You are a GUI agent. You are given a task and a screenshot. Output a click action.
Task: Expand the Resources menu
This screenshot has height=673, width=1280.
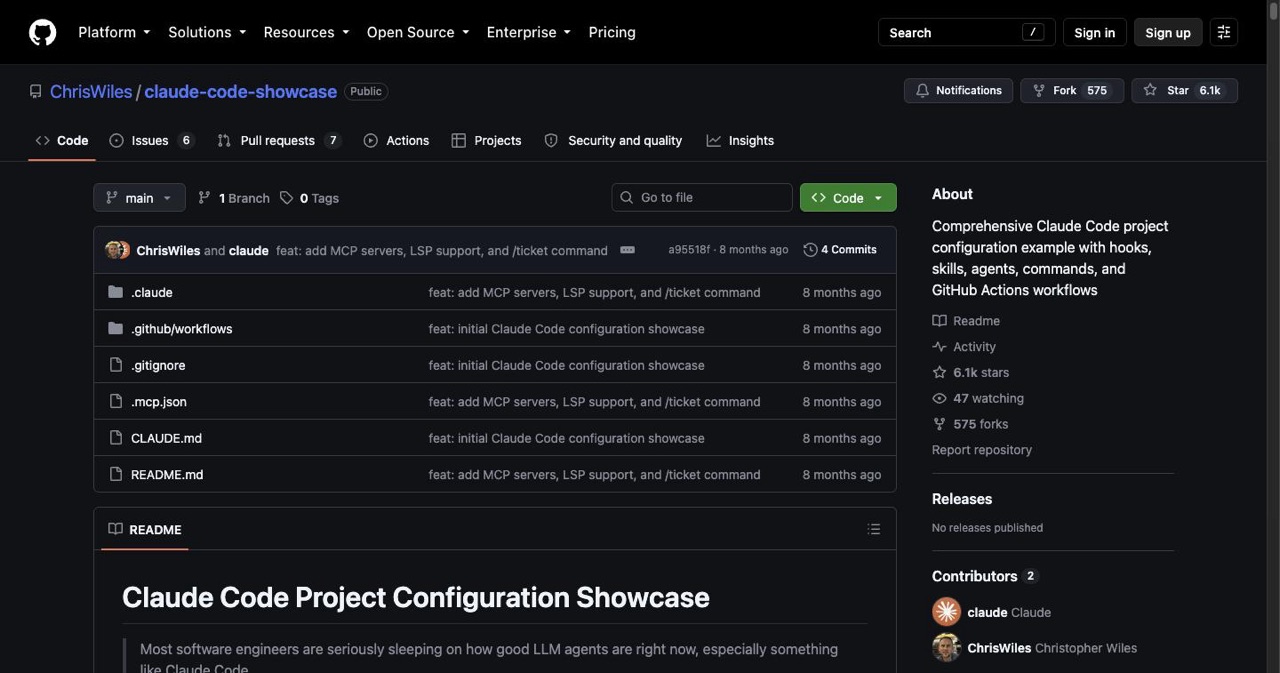coord(306,32)
